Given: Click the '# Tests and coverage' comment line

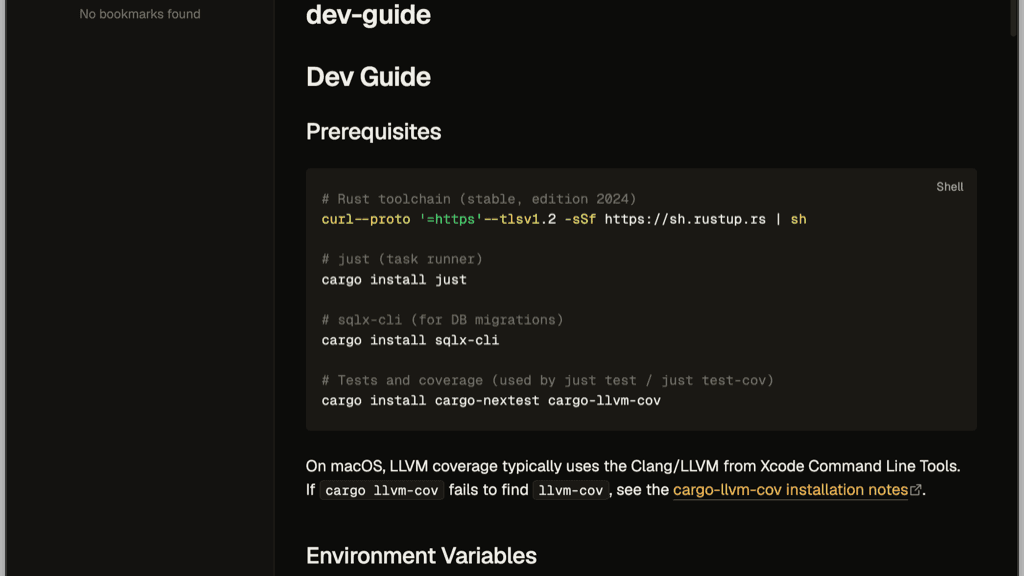Looking at the screenshot, I should coord(547,380).
